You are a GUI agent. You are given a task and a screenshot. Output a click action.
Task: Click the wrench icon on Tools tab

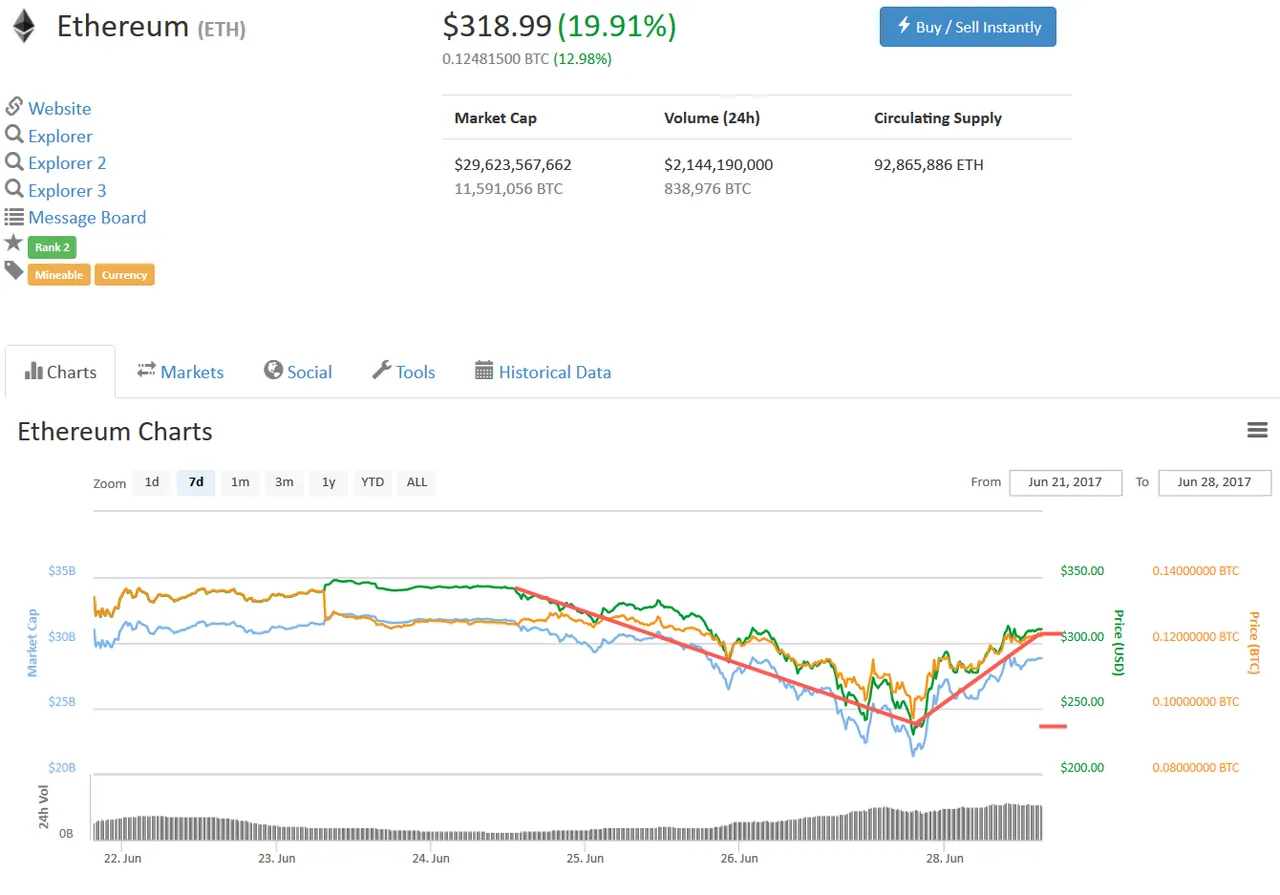381,370
